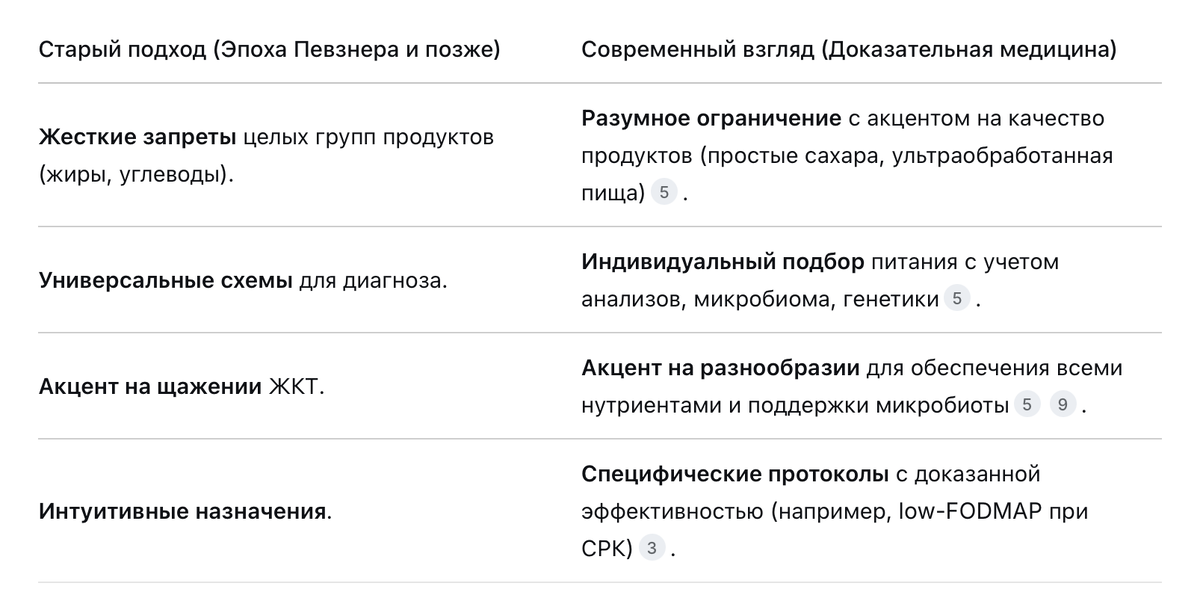Click the 'Разумное ограничение' bold text
Viewport: 1200px width, 595px height.
(x=711, y=119)
